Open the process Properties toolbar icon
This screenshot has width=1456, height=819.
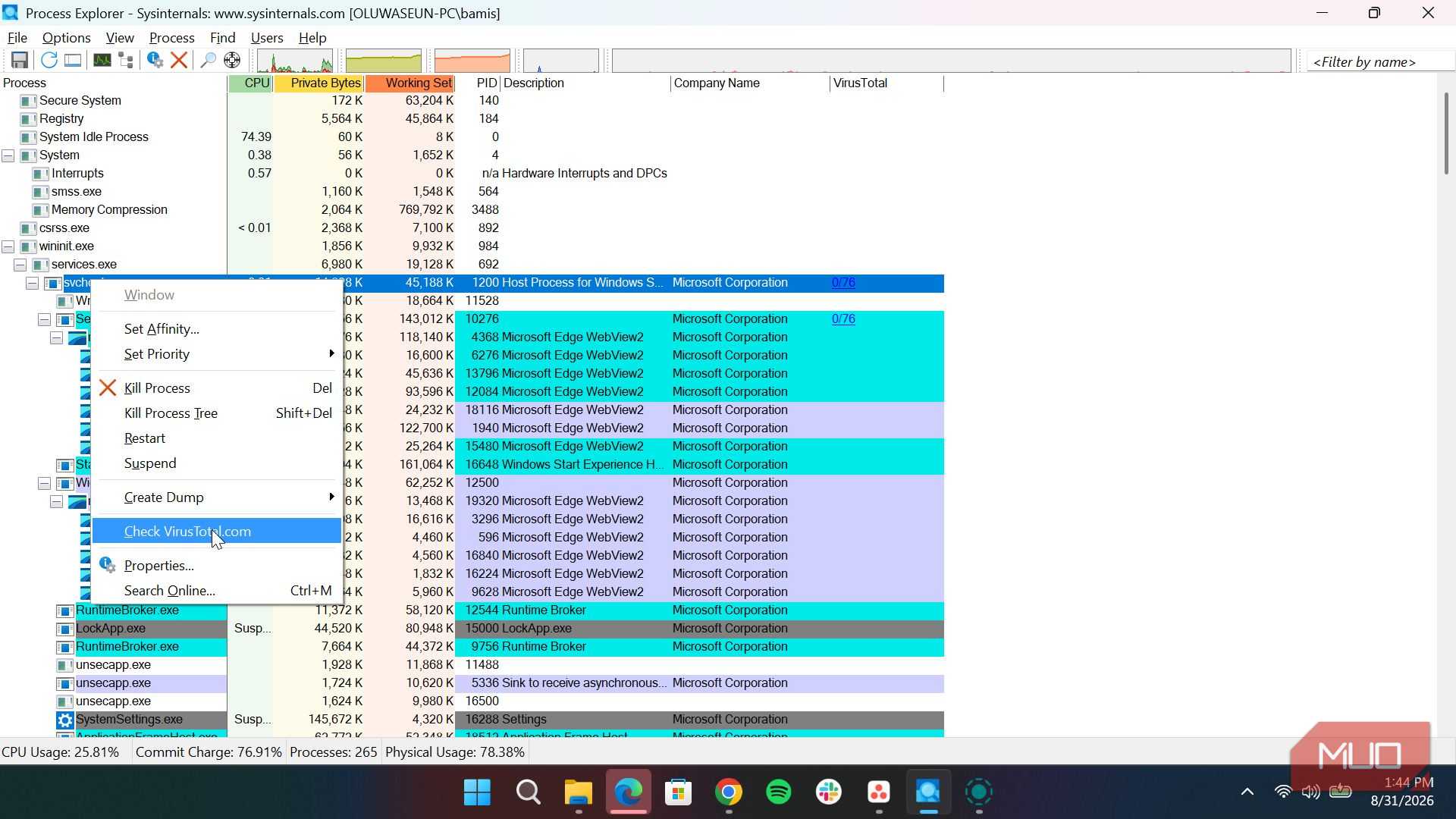click(x=155, y=61)
